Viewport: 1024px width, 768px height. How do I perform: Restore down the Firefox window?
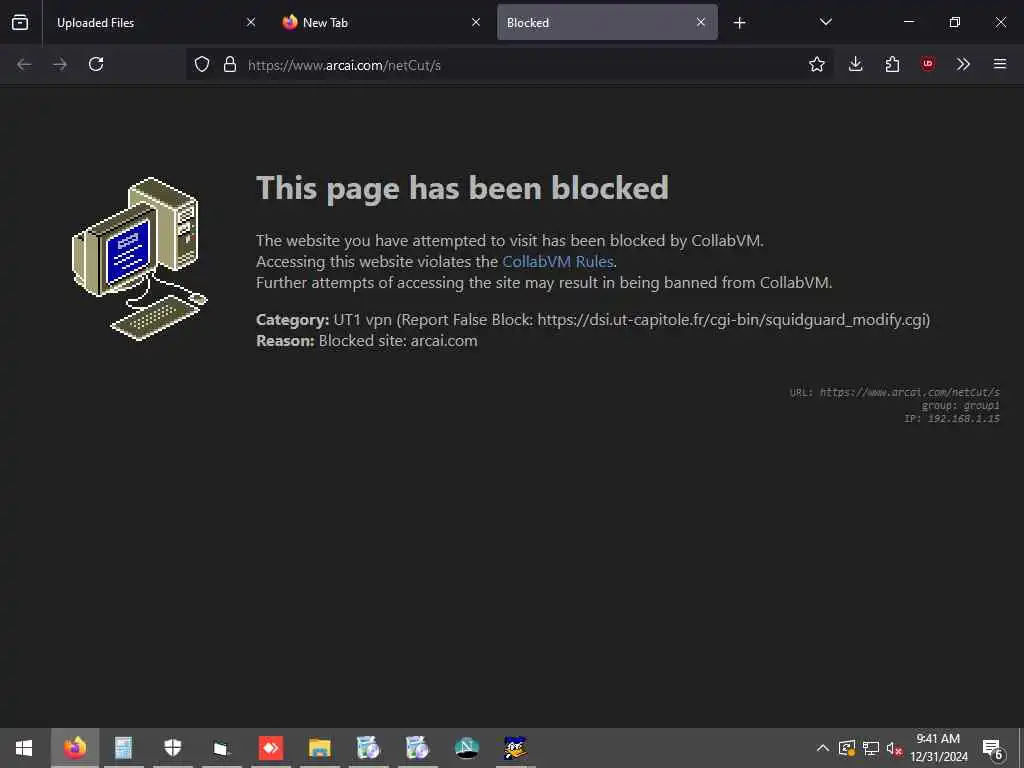pos(955,22)
